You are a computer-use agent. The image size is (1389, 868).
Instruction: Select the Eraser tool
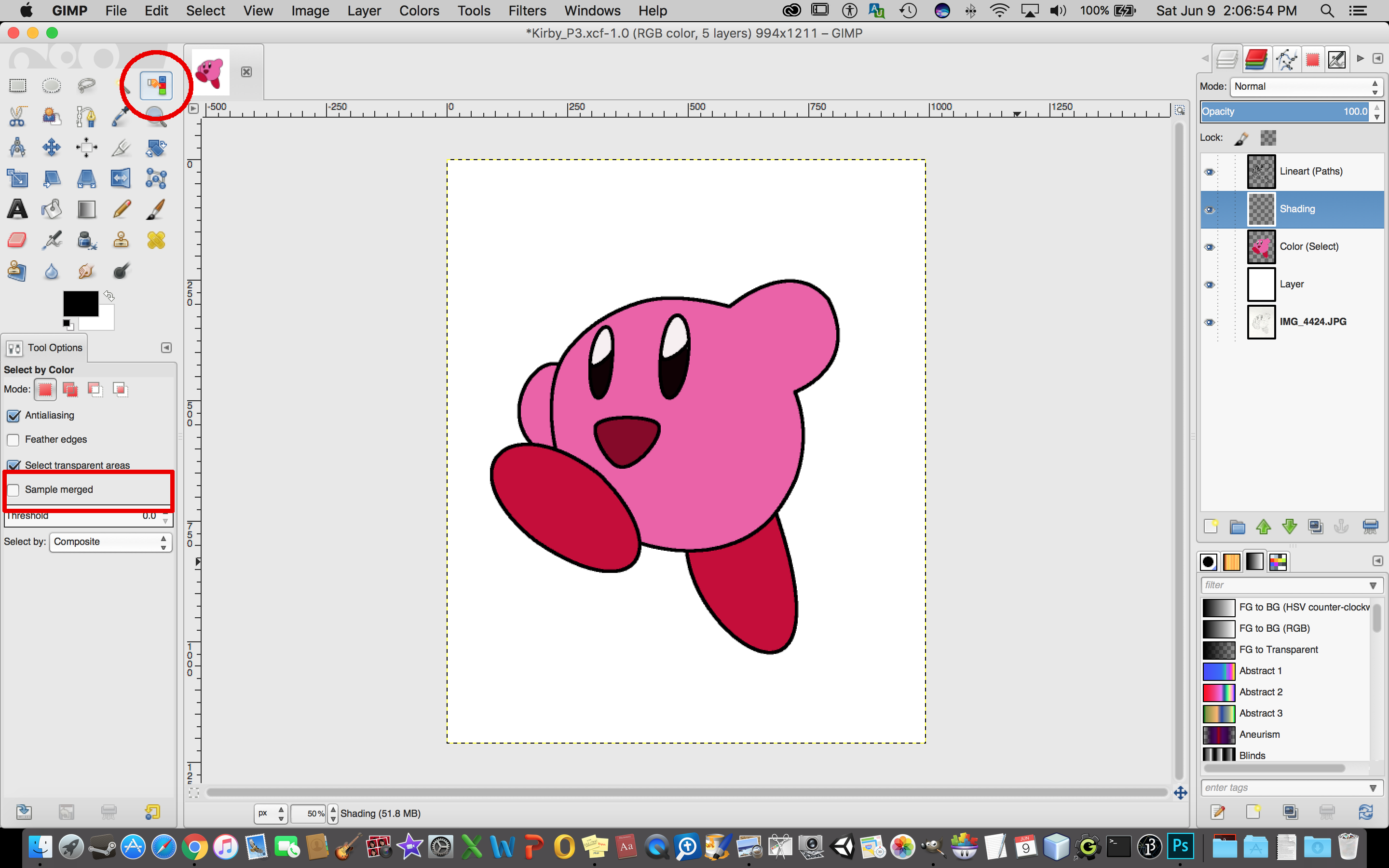(x=17, y=240)
